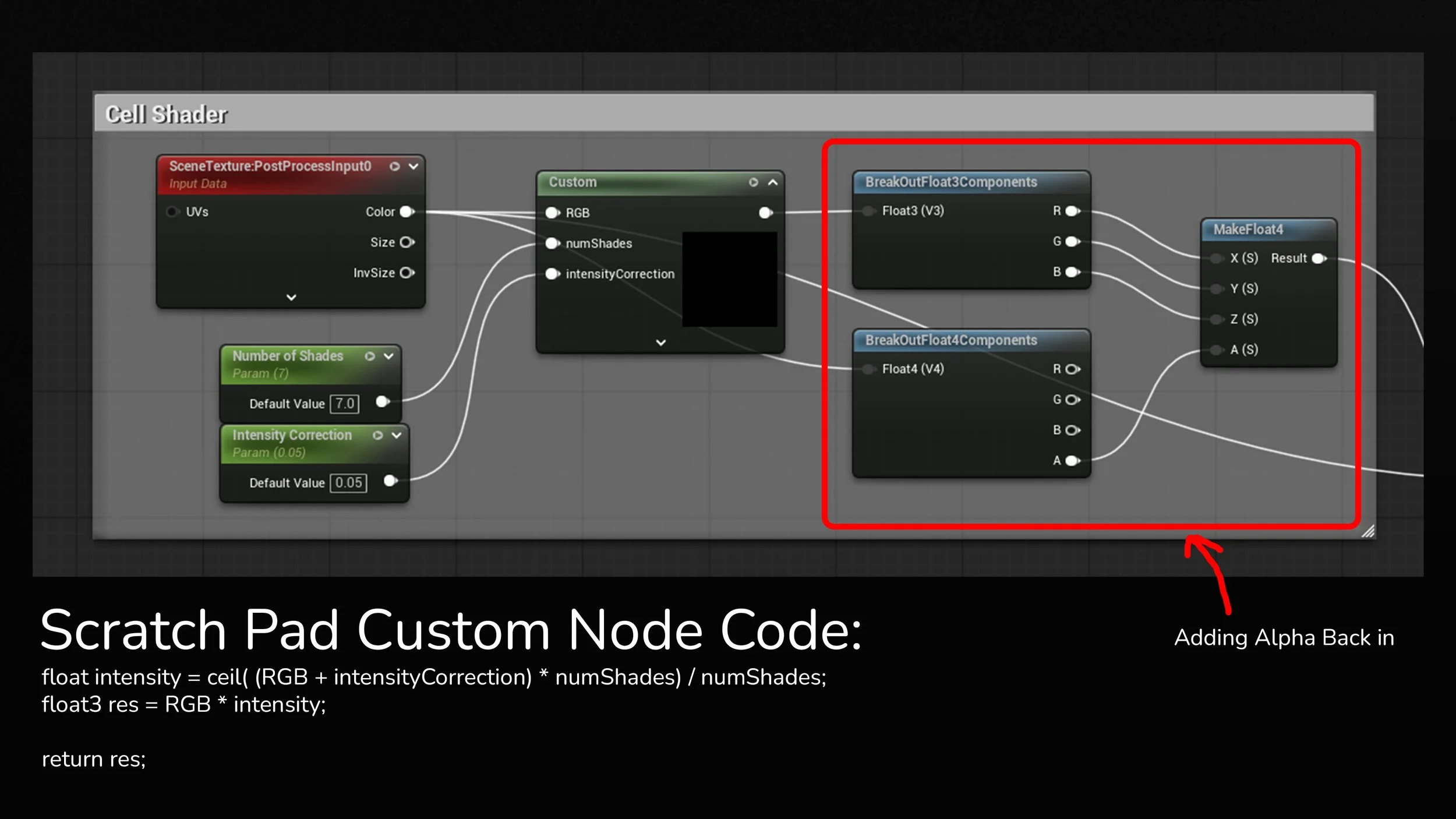Expand the SceneTexture node's bottom chevron
The image size is (1456, 819).
(291, 297)
